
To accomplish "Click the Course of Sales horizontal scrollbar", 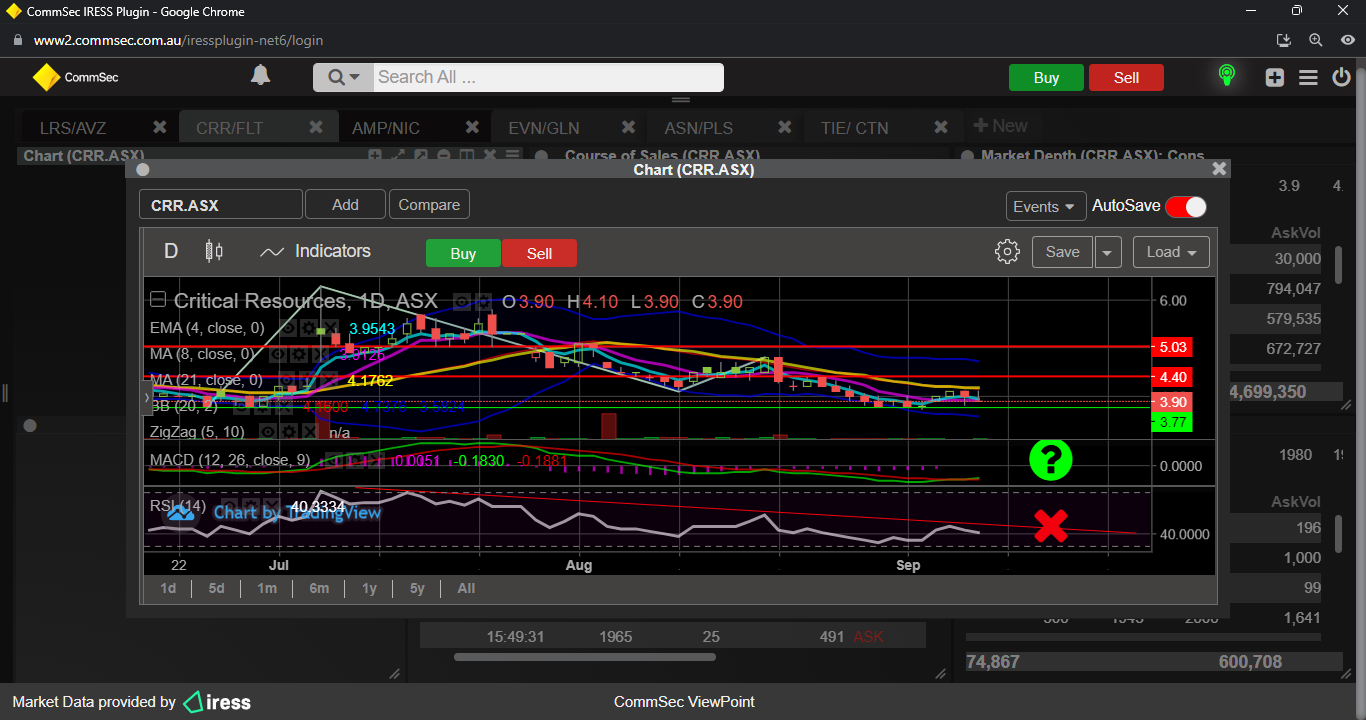I will click(585, 657).
